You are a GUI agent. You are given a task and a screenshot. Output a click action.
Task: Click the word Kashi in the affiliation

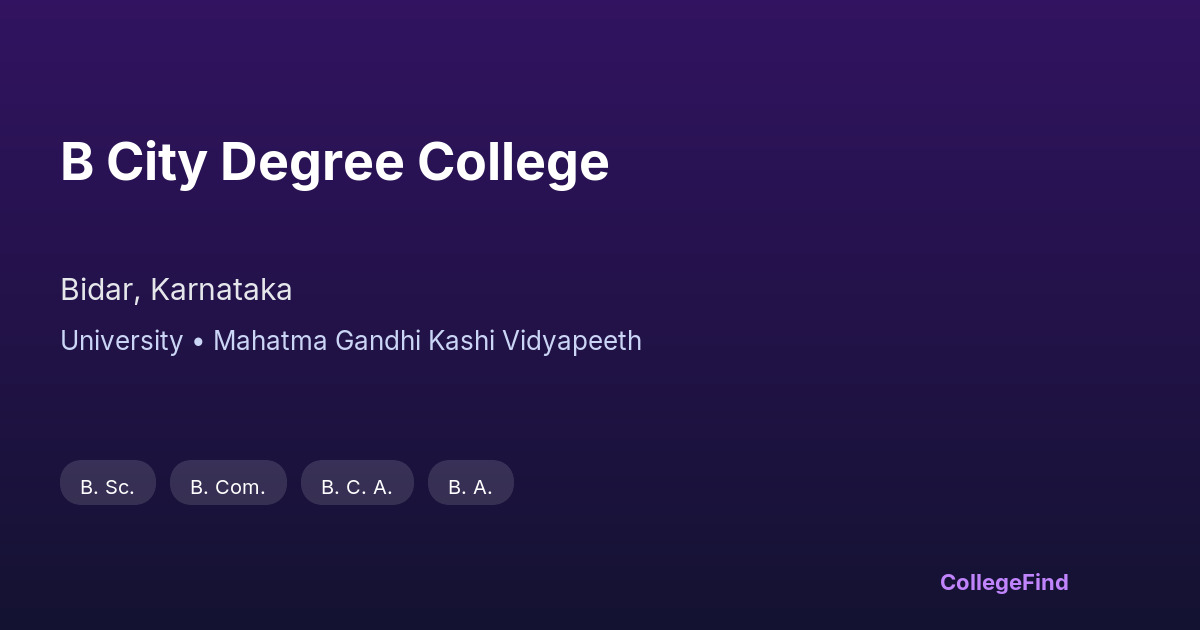(461, 341)
